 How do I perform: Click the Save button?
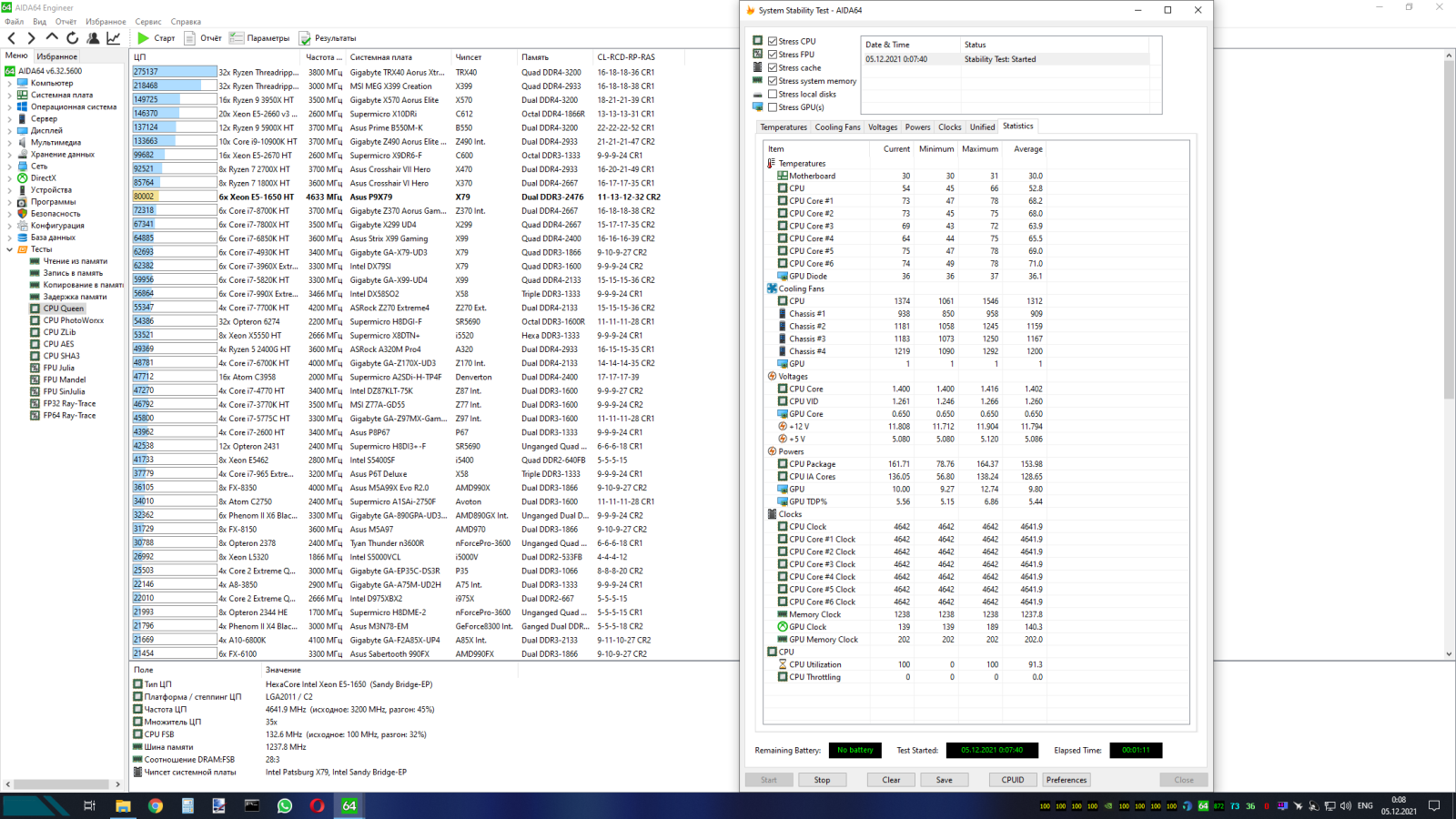click(945, 780)
